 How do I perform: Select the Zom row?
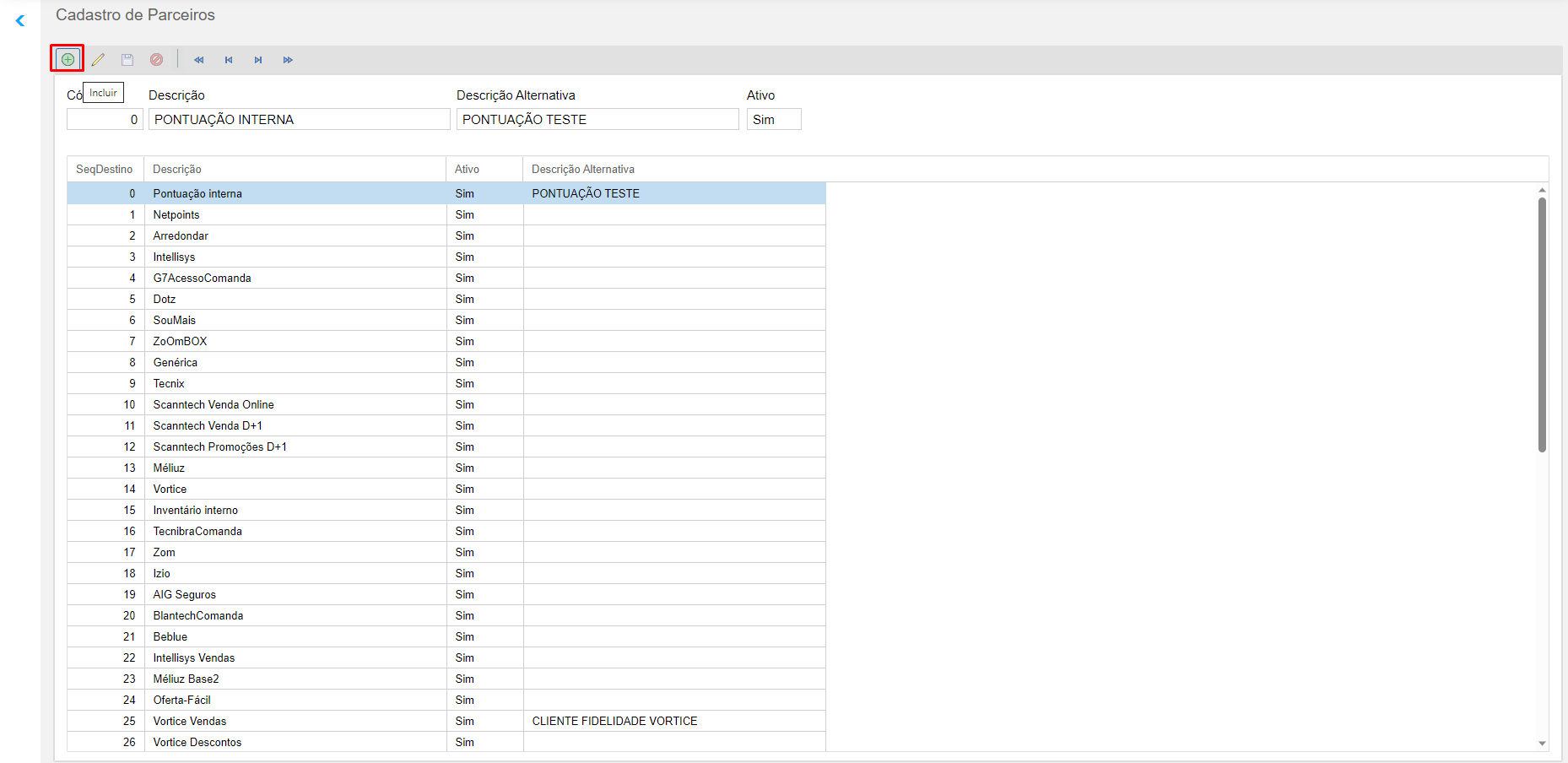[446, 552]
